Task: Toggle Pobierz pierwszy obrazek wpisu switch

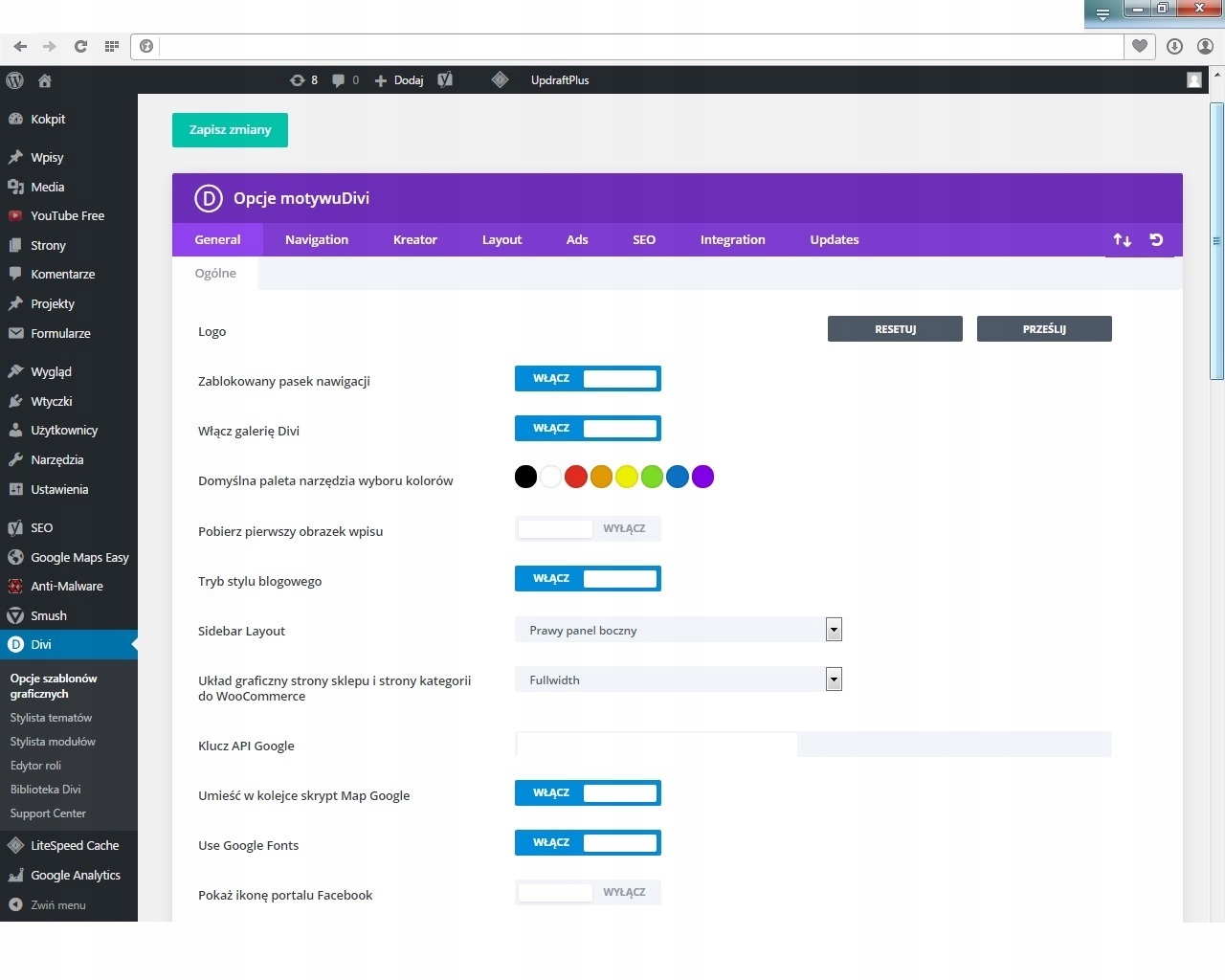Action: tap(588, 528)
